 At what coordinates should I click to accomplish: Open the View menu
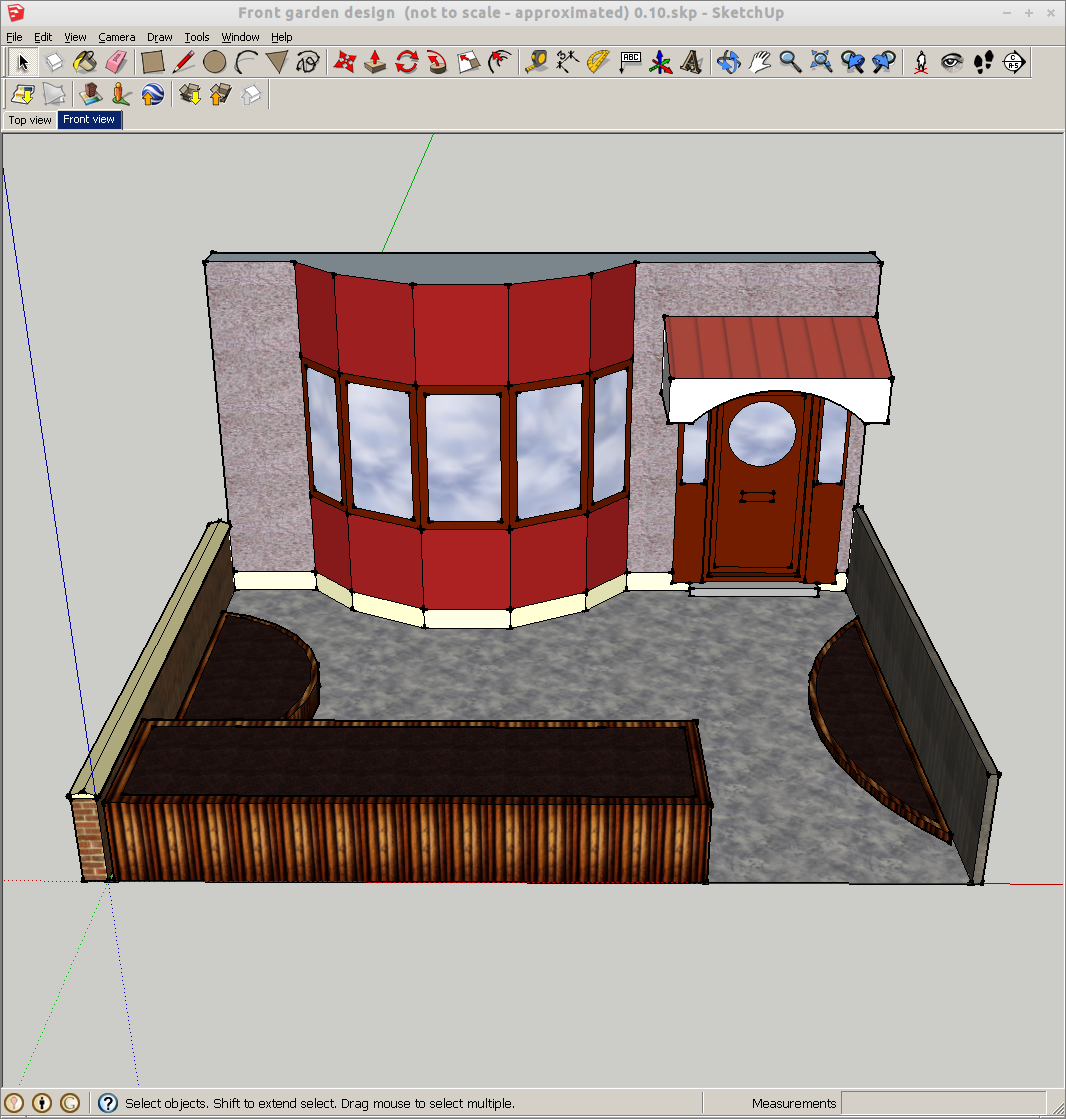click(75, 37)
